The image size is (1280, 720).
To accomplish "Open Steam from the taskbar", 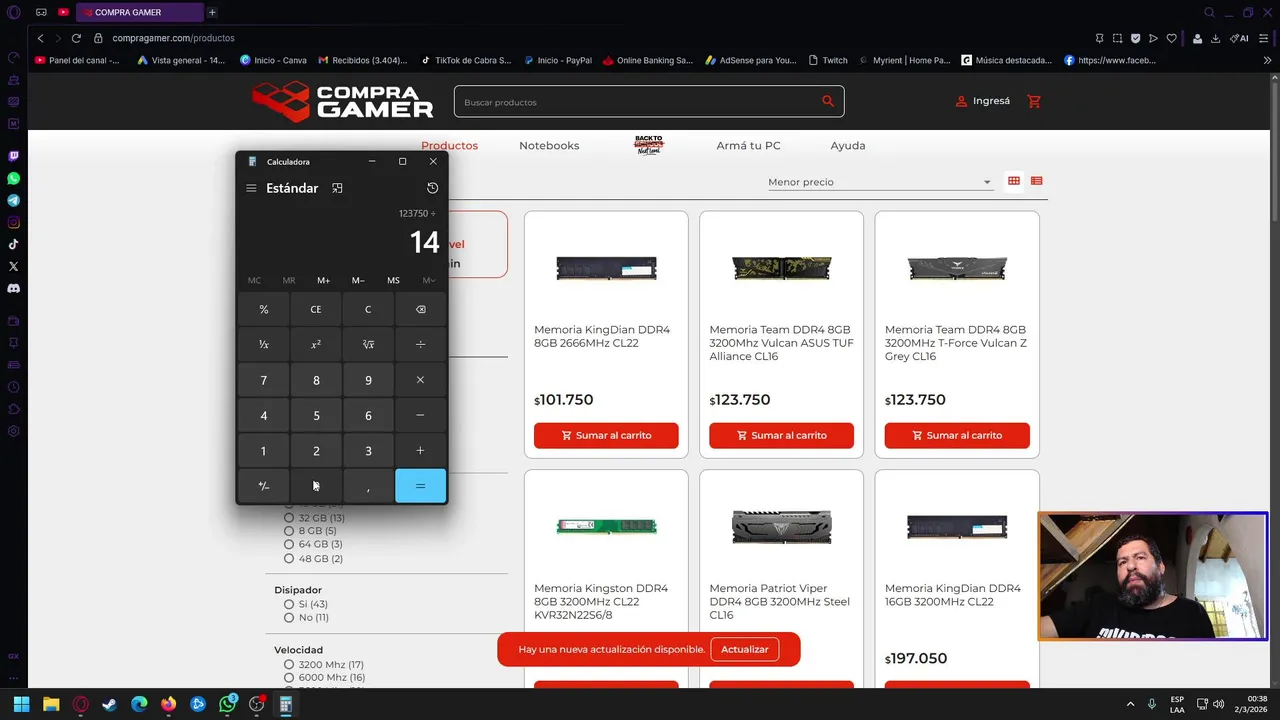I will point(110,704).
